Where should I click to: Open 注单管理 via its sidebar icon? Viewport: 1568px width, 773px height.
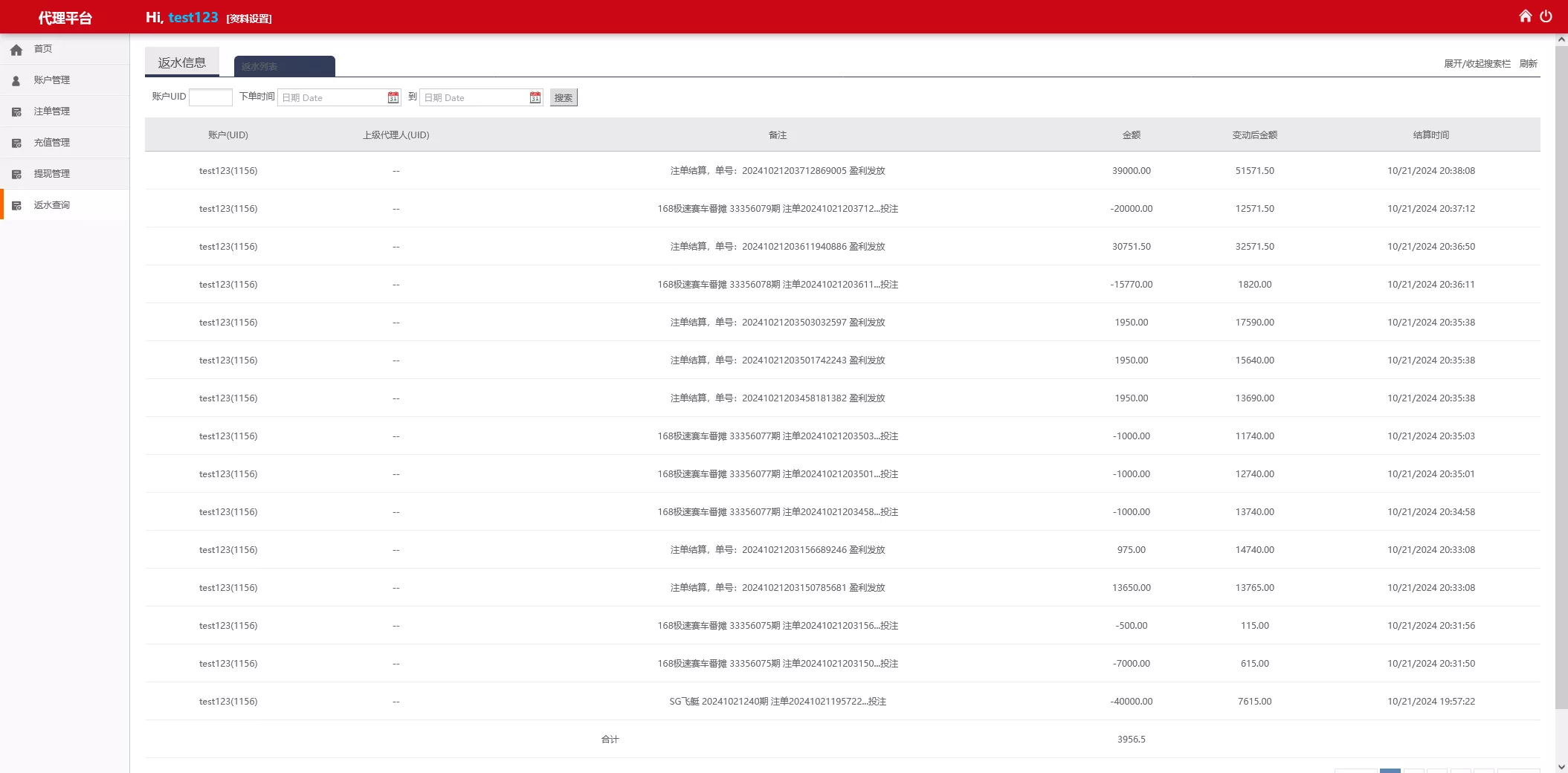tap(16, 111)
